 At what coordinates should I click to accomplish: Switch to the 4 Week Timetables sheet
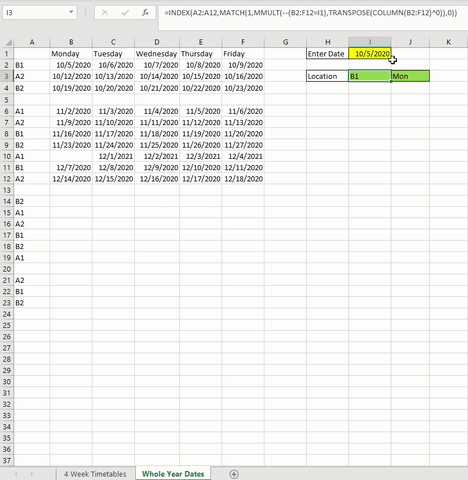tap(95, 474)
